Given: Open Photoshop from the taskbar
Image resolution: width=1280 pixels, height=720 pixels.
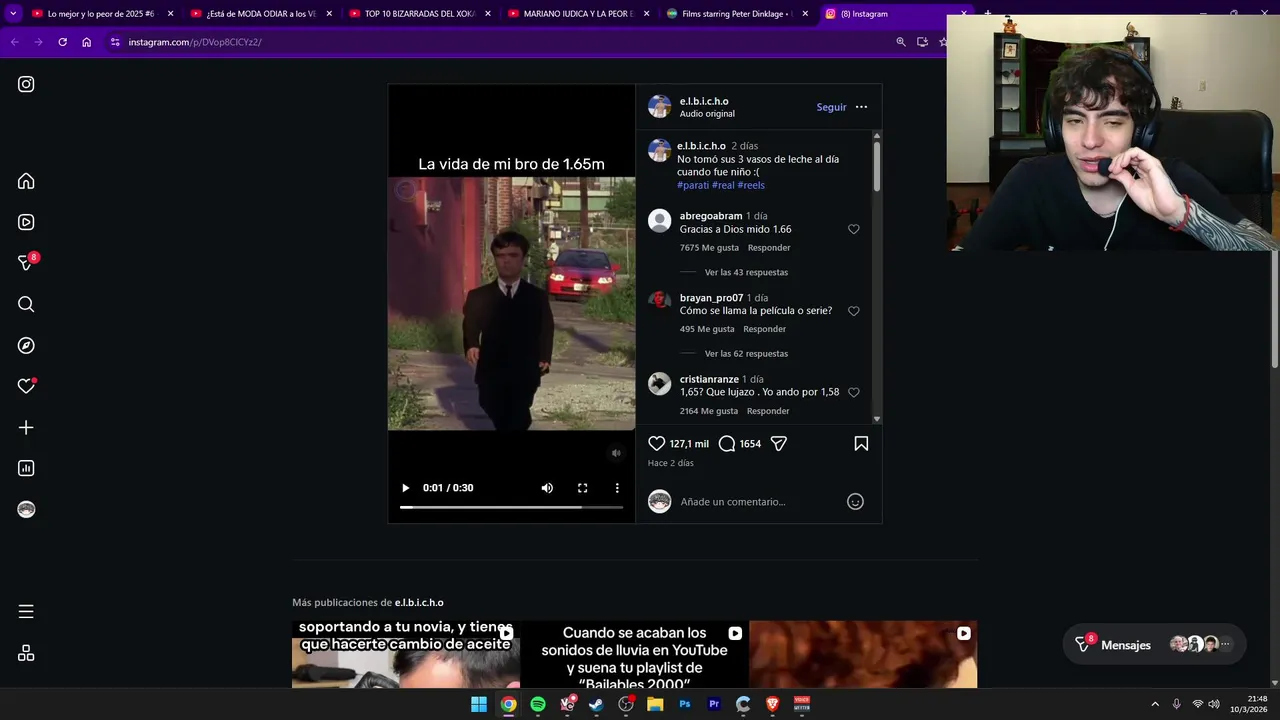Looking at the screenshot, I should pos(685,704).
